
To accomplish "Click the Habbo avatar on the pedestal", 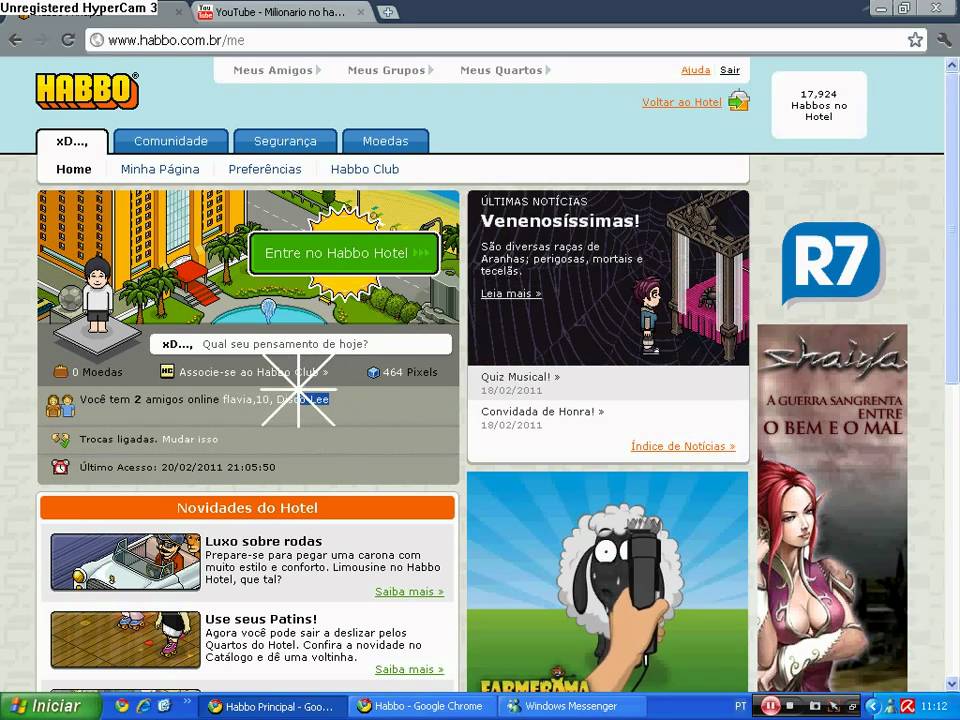I will pyautogui.click(x=97, y=295).
